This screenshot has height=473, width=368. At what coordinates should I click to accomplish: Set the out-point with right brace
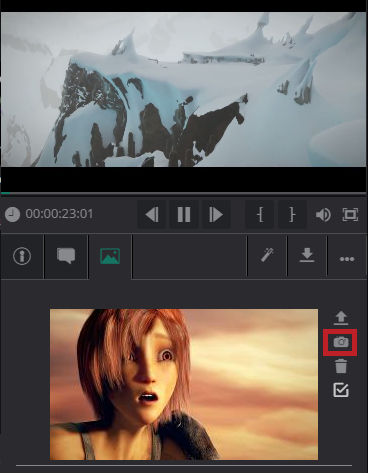pyautogui.click(x=292, y=214)
